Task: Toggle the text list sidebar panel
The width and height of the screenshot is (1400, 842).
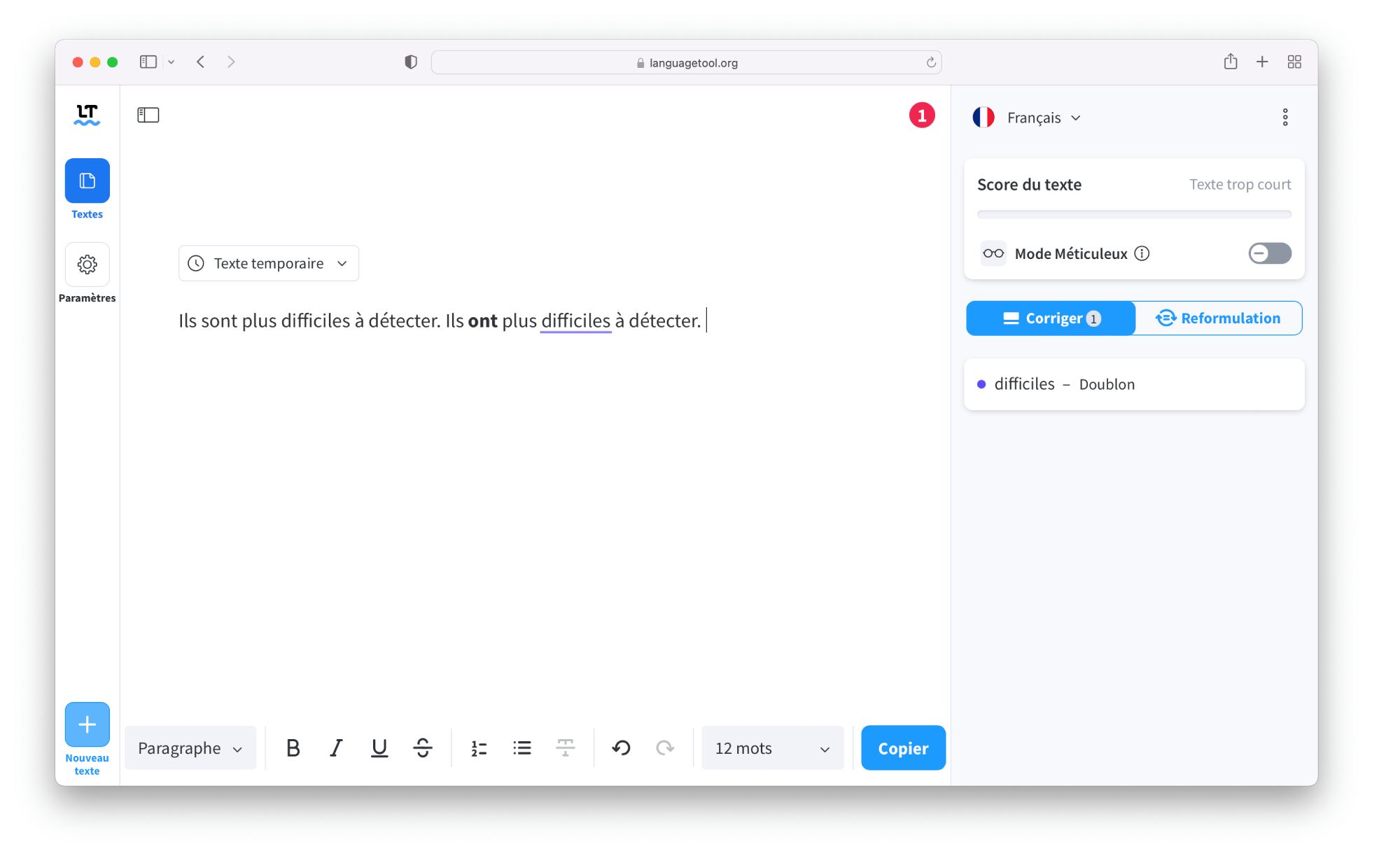Action: [x=148, y=115]
